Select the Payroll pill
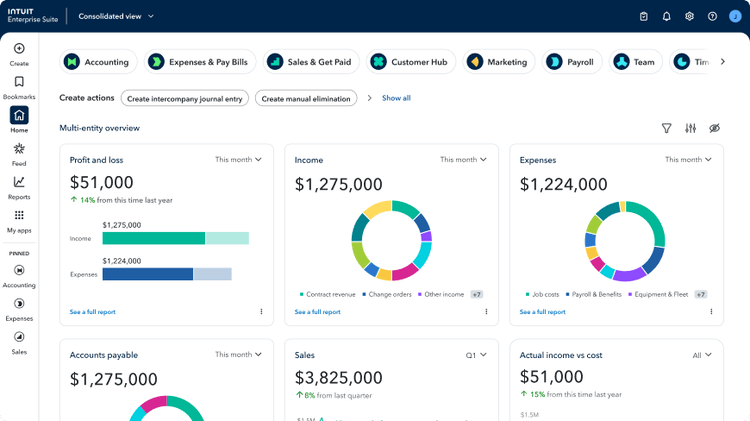 [x=572, y=62]
